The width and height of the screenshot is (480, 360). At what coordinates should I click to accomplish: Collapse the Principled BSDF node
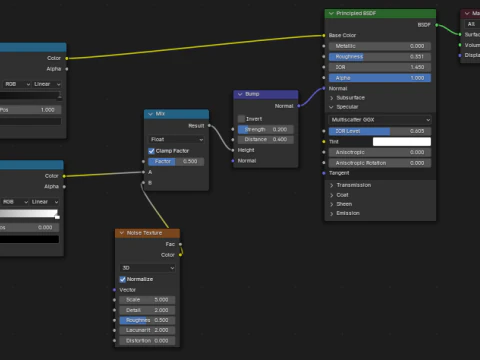pyautogui.click(x=331, y=13)
